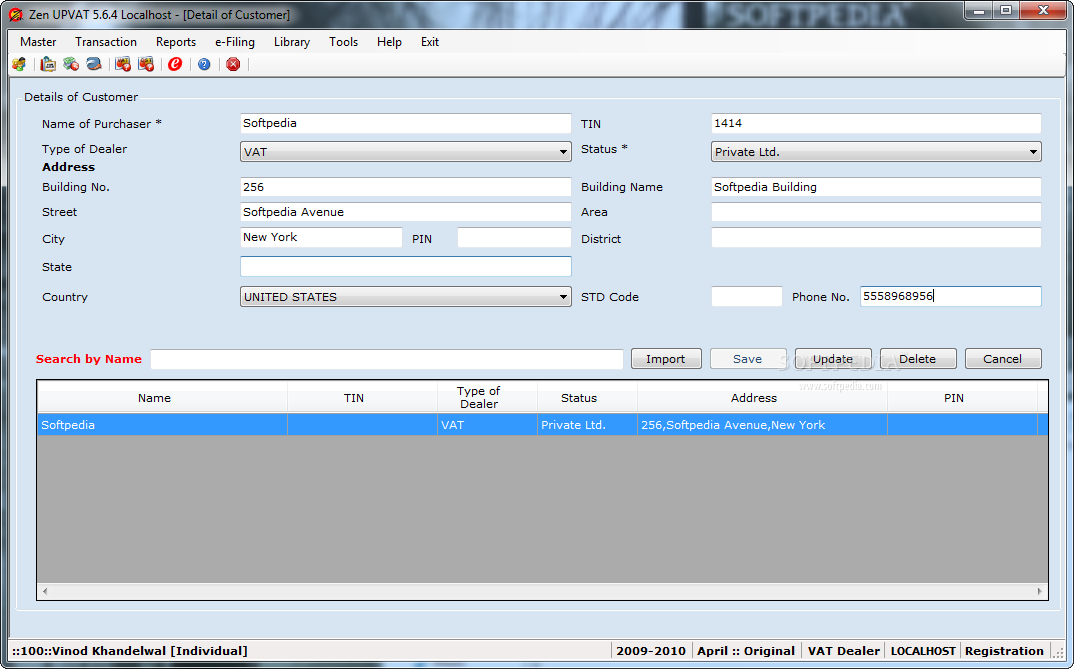
Task: Click the empty State field
Action: (405, 266)
